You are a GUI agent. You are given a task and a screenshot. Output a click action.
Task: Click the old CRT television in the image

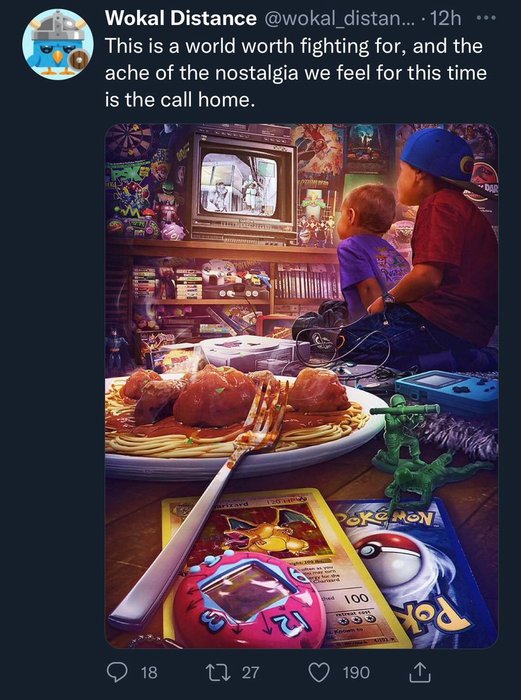click(x=242, y=186)
